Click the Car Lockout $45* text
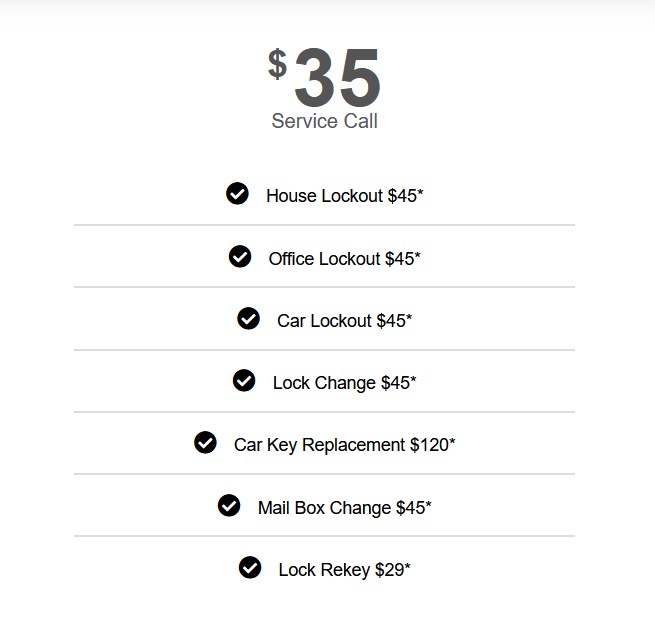The width and height of the screenshot is (655, 625). point(344,321)
